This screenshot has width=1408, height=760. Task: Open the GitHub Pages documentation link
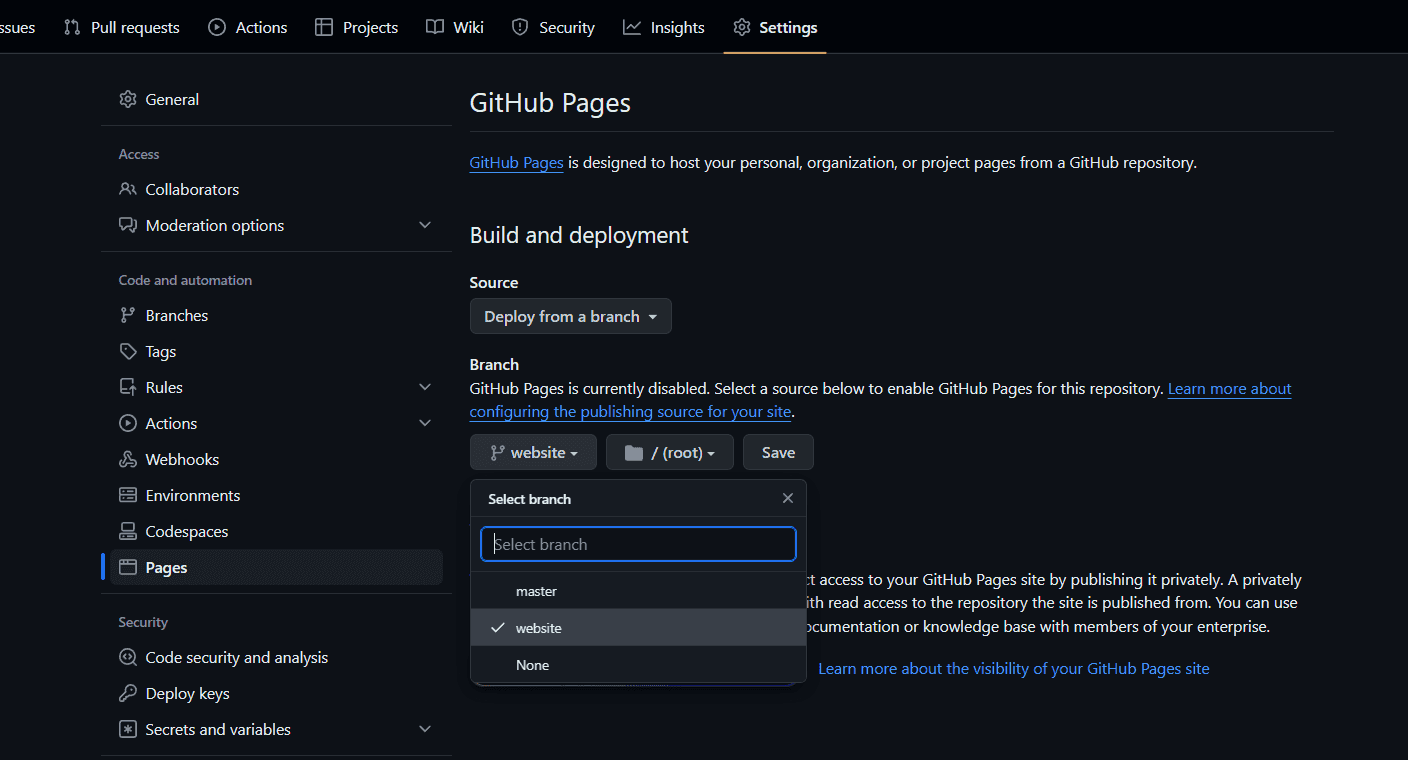[x=516, y=162]
